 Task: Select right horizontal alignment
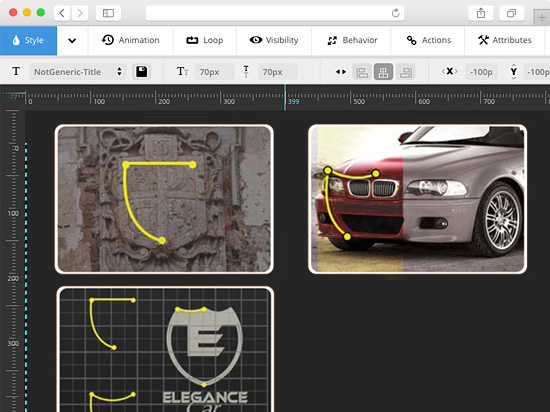(405, 72)
